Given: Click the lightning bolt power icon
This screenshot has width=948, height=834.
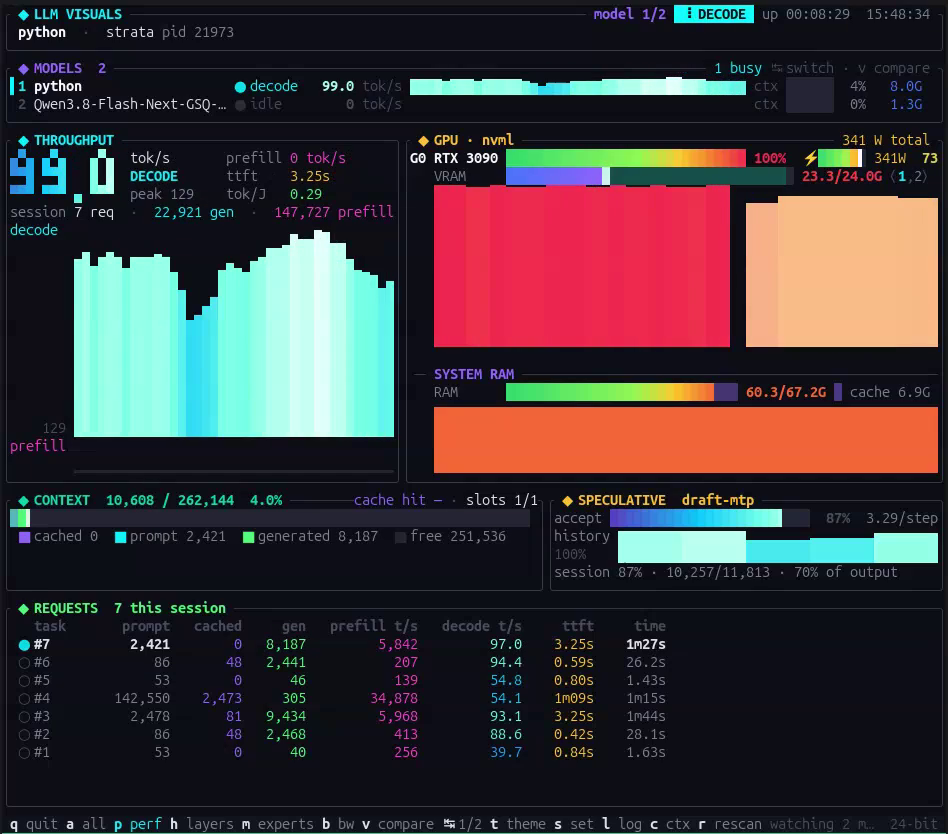Looking at the screenshot, I should 810,158.
